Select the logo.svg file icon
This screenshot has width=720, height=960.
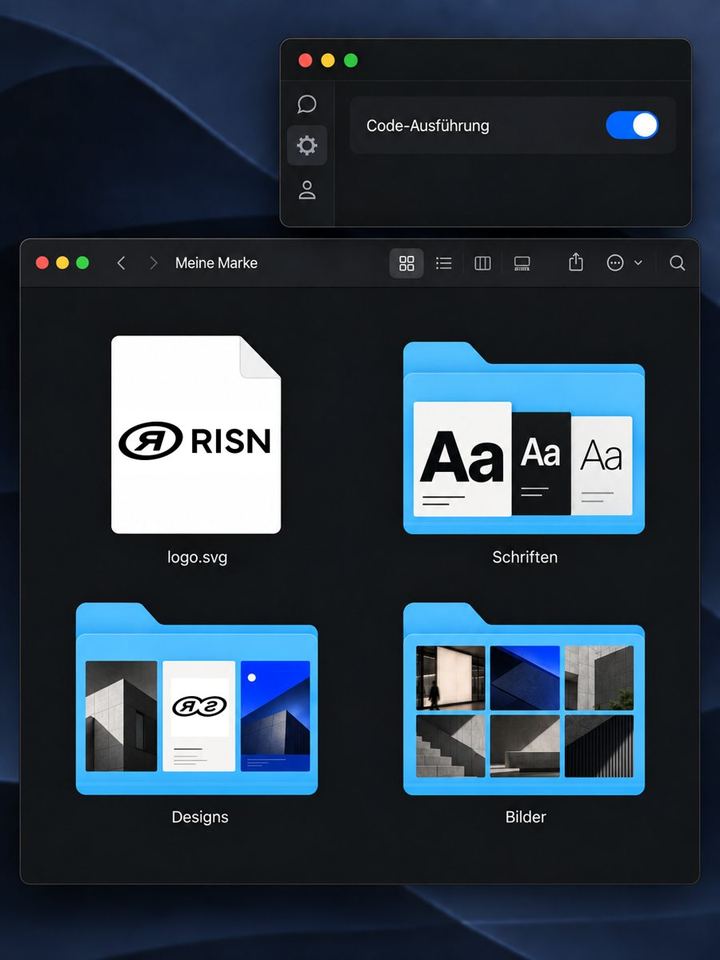pos(196,435)
